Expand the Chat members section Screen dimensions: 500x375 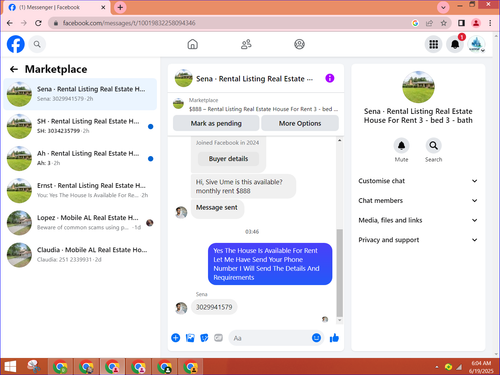pyautogui.click(x=418, y=201)
